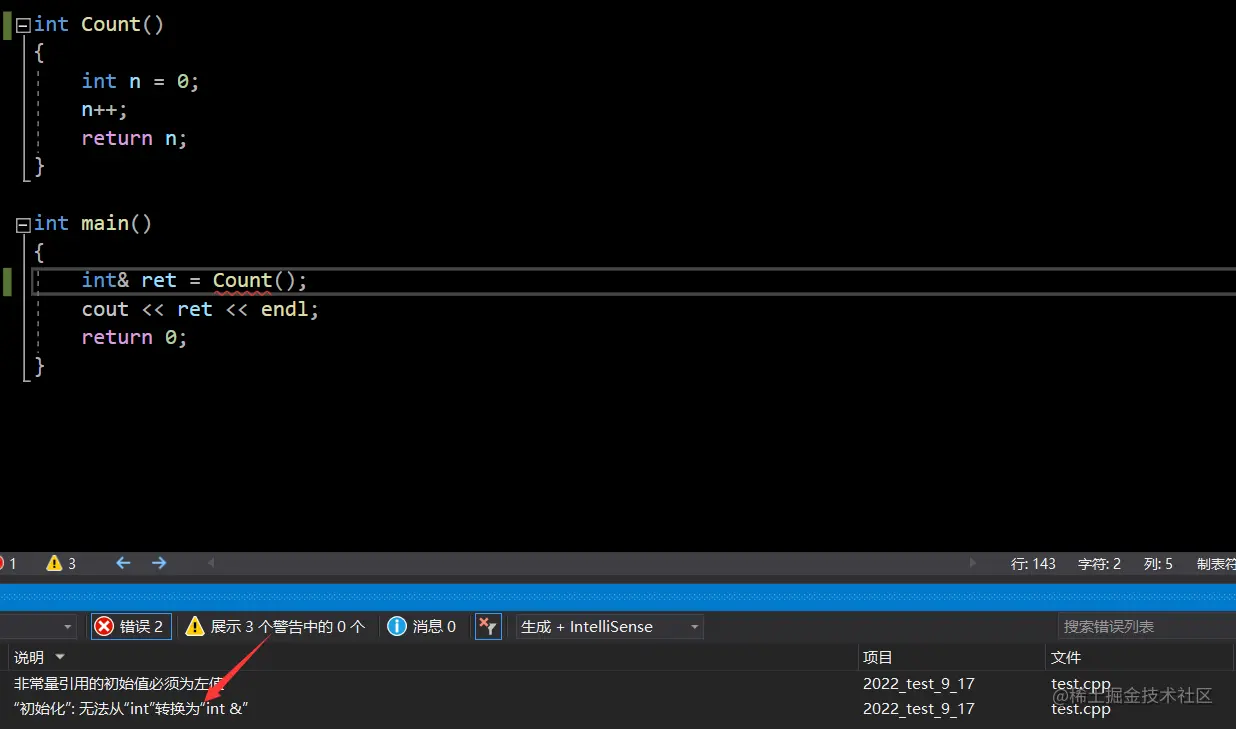Click the editor scrollbar left arrow
The height and width of the screenshot is (729, 1236).
[x=210, y=563]
